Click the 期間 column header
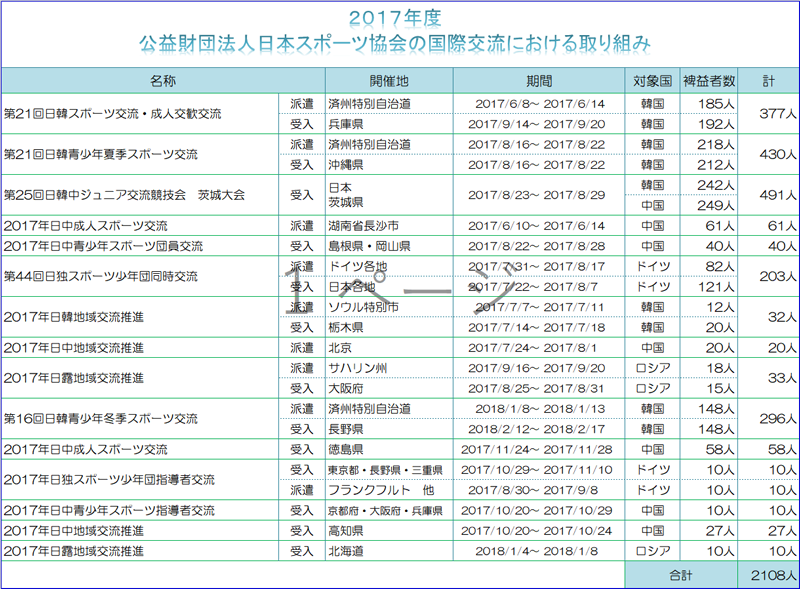Viewport: 800px width, 589px height. click(539, 81)
